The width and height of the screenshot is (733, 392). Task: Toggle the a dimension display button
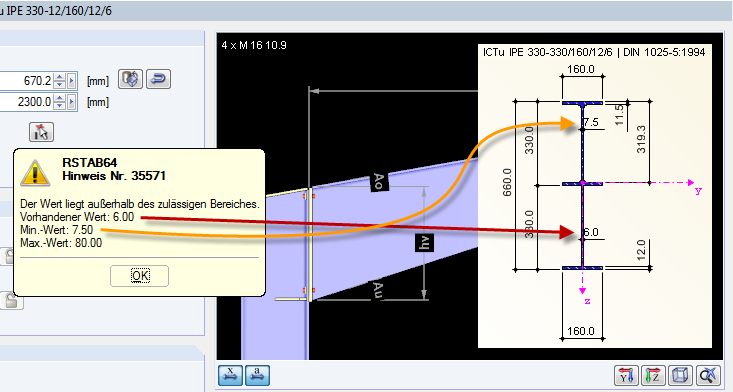(257, 375)
